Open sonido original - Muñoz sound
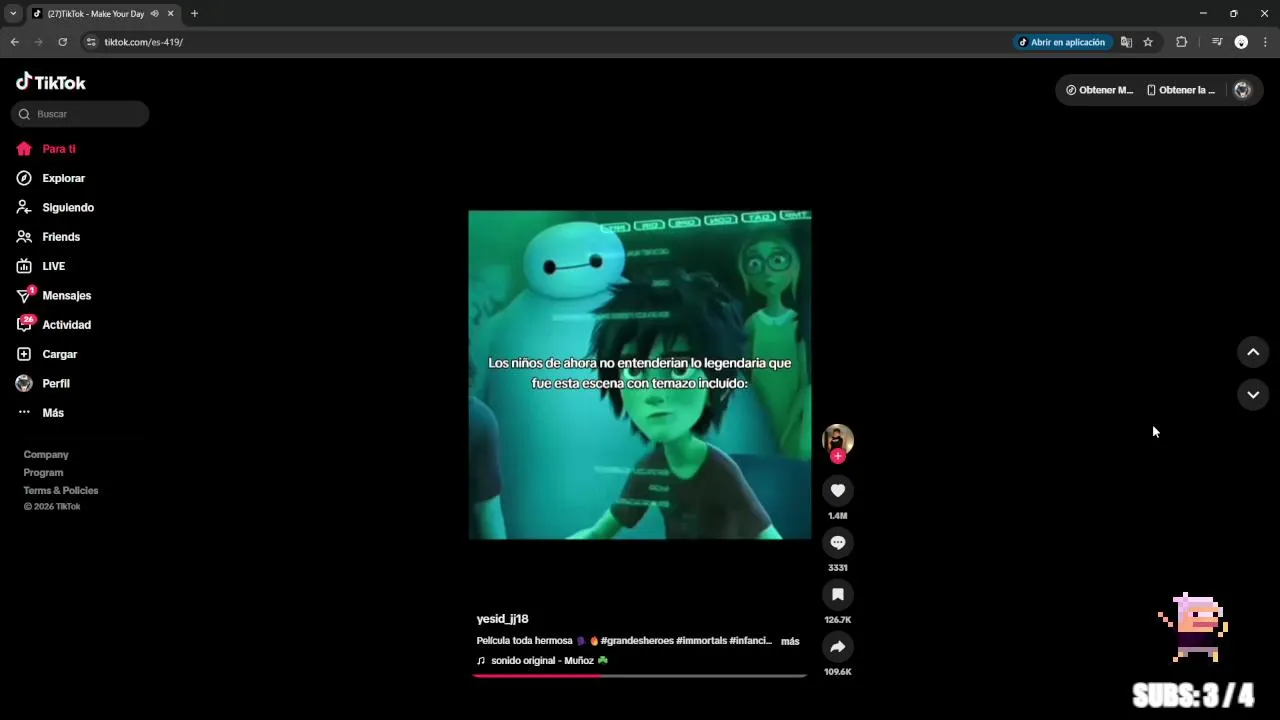 pos(543,661)
